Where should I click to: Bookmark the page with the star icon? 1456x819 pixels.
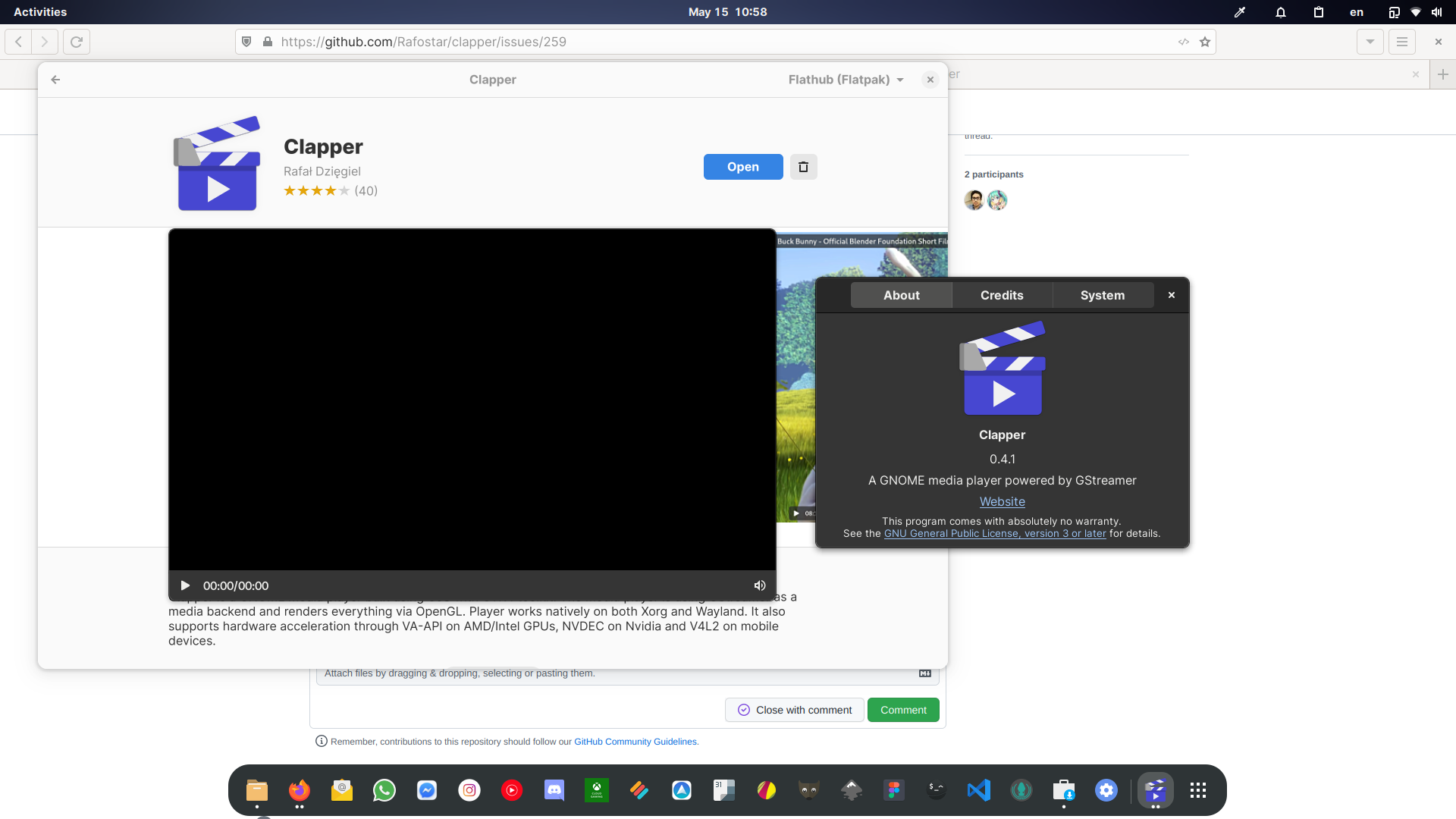pos(1205,42)
